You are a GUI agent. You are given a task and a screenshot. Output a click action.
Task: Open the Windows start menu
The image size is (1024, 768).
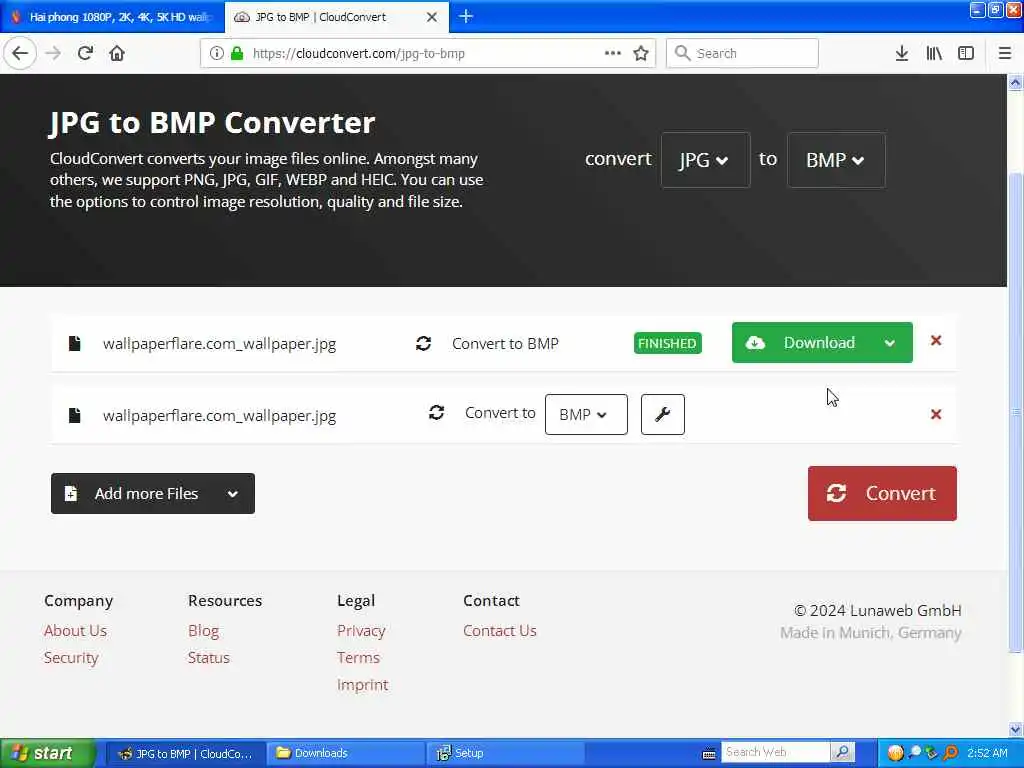(47, 753)
